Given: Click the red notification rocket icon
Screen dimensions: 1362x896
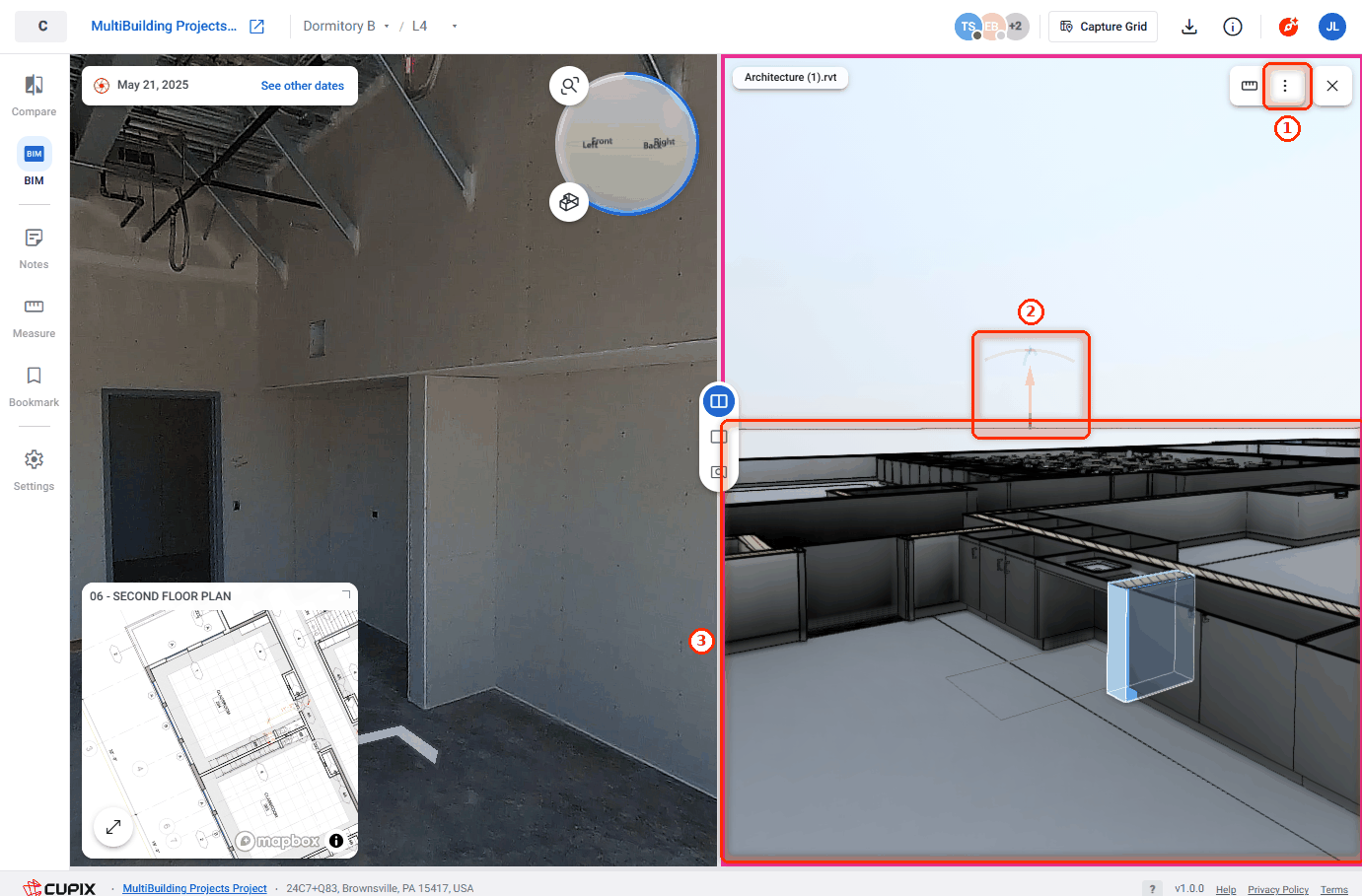Looking at the screenshot, I should [1288, 27].
